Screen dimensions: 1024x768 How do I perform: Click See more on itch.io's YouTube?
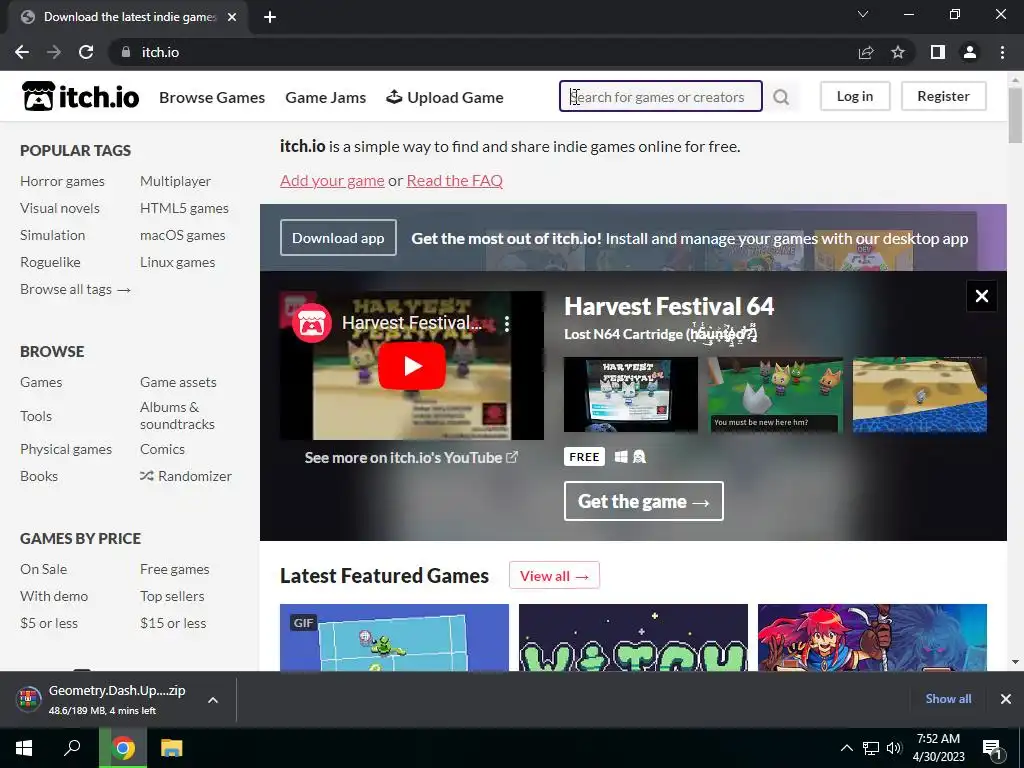411,458
